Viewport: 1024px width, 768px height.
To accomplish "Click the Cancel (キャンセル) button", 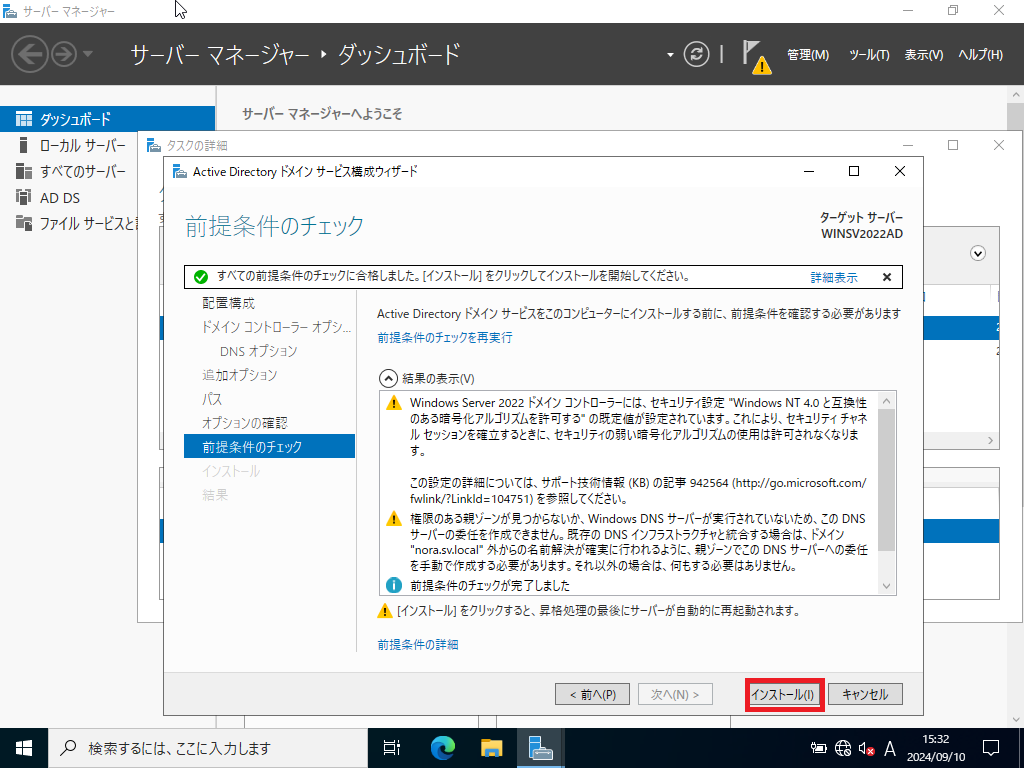I will [x=865, y=694].
